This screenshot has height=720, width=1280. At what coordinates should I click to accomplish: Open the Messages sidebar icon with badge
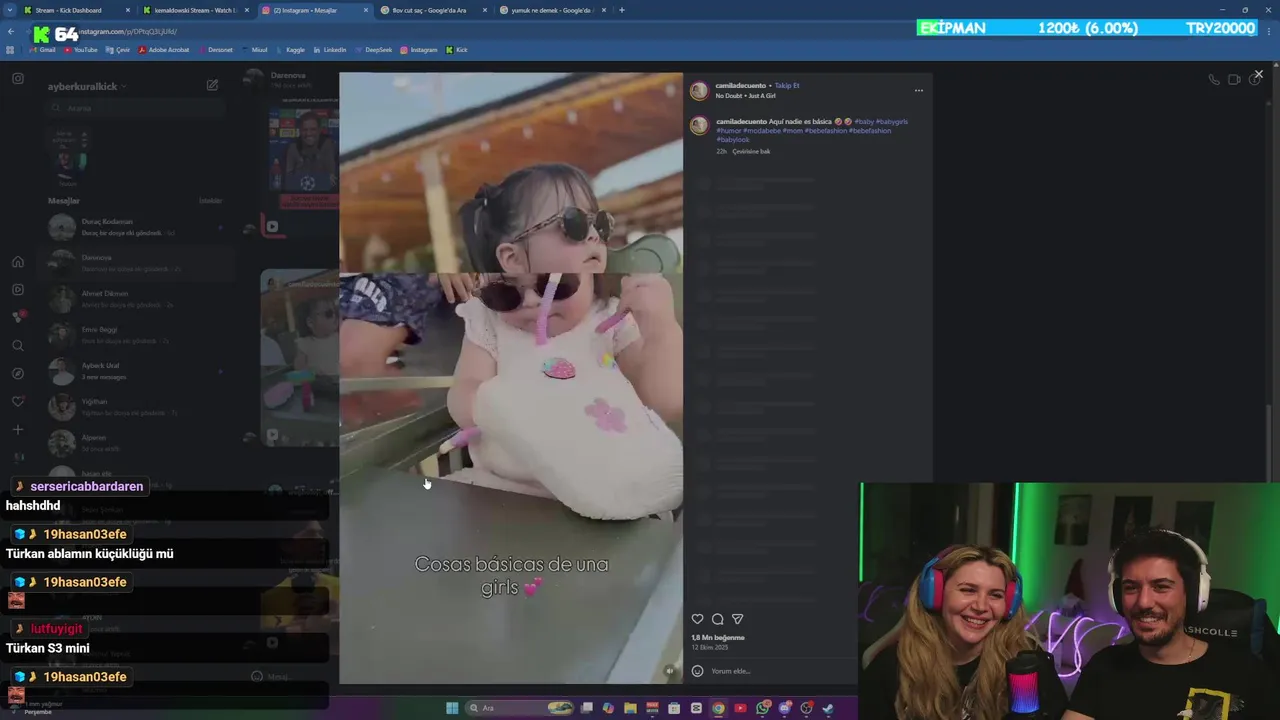(18, 317)
